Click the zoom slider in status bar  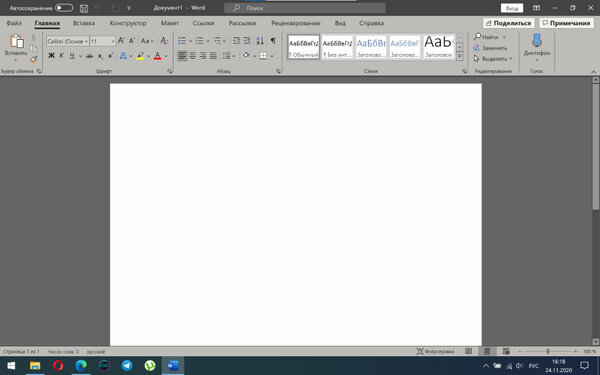[548, 351]
